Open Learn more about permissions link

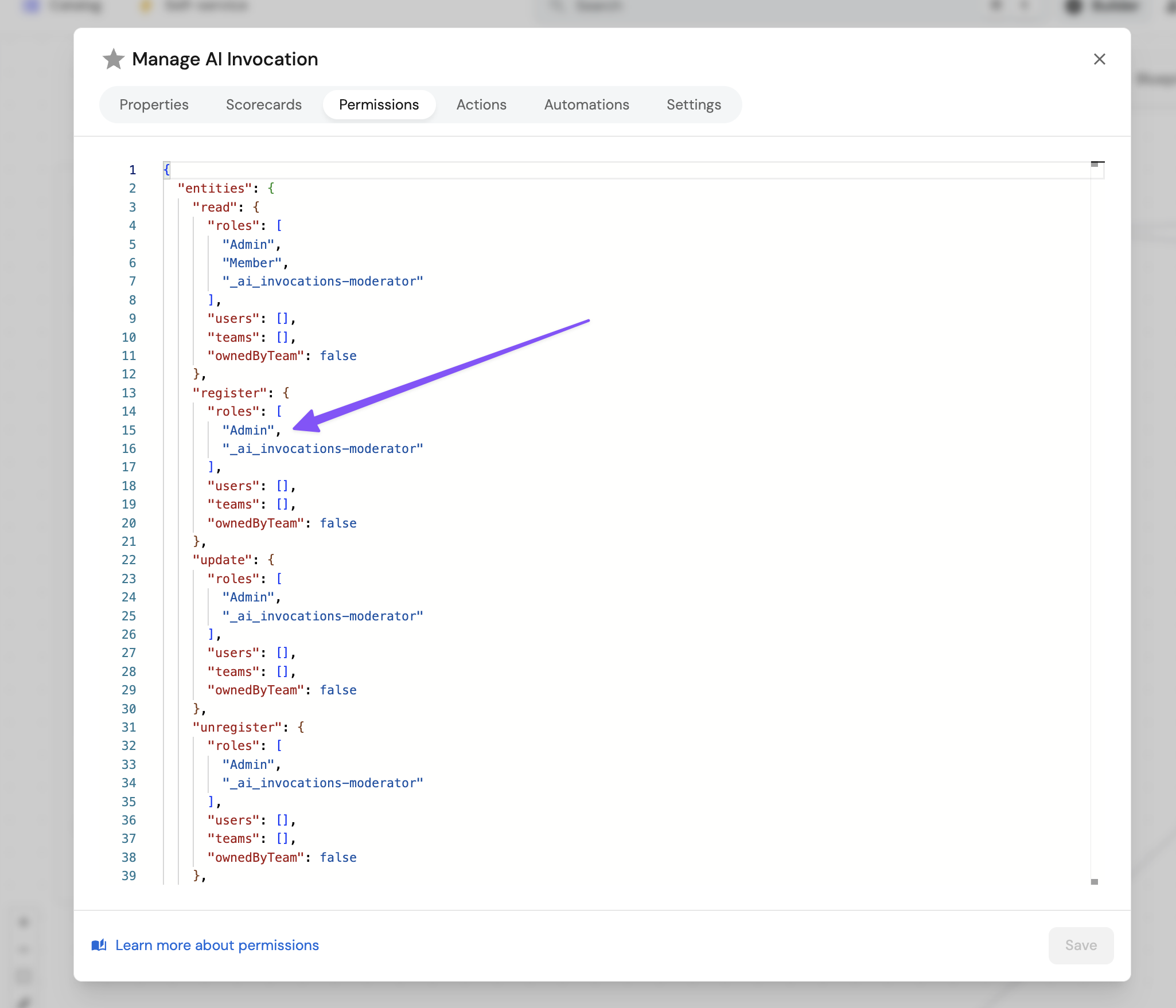[x=217, y=945]
